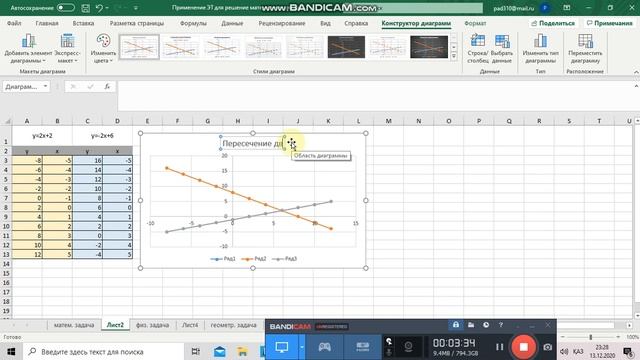Open Mail app on taskbar
This screenshot has width=640, height=360.
pos(220,351)
